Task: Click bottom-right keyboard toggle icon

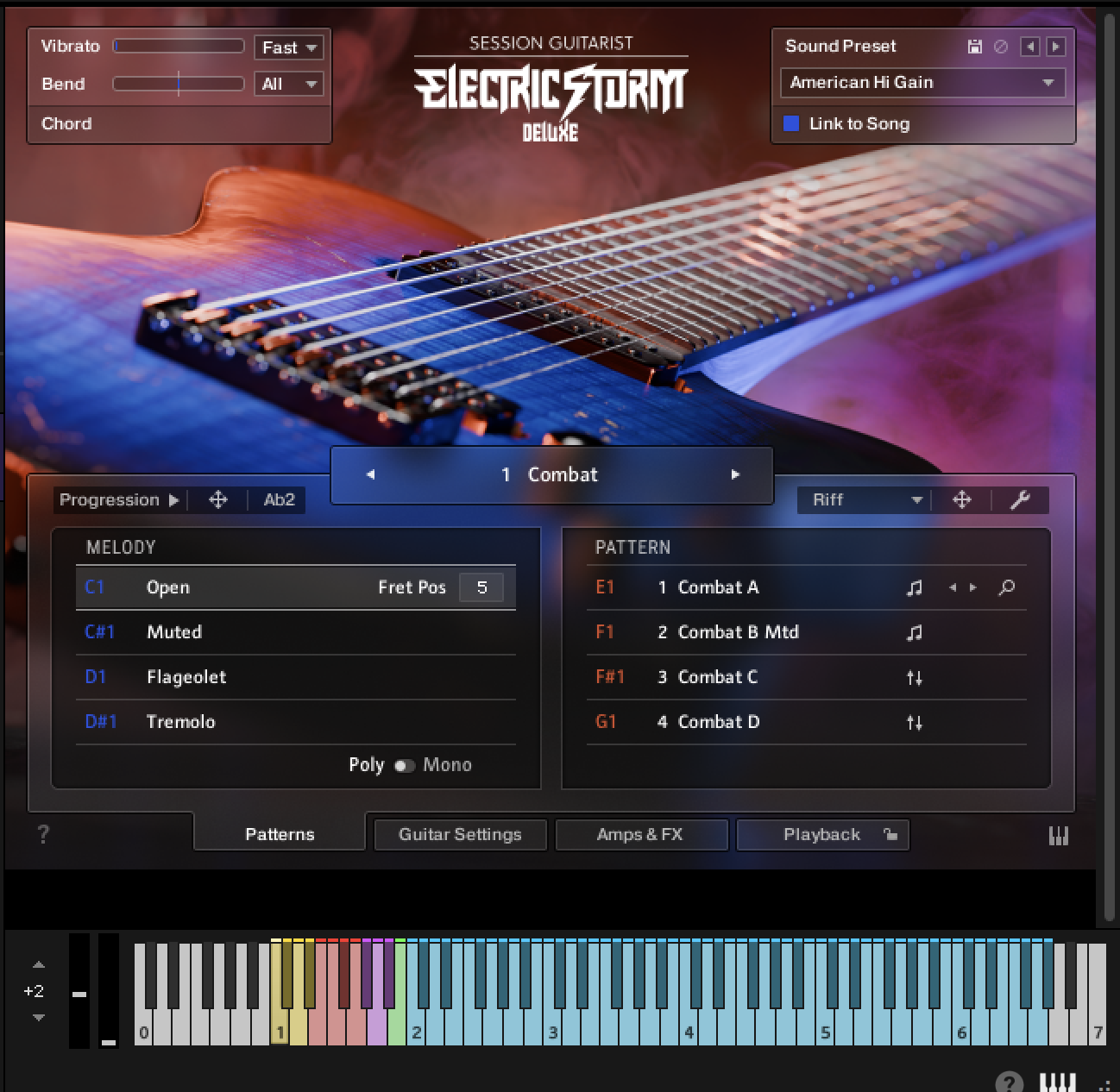Action: click(x=1058, y=1083)
